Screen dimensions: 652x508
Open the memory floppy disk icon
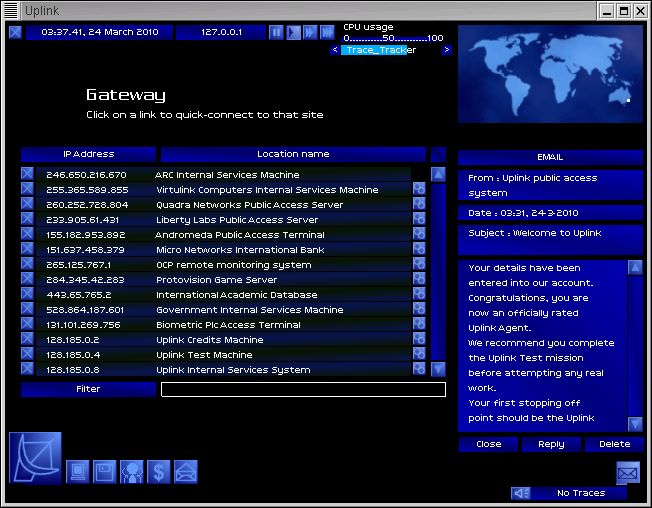(104, 472)
